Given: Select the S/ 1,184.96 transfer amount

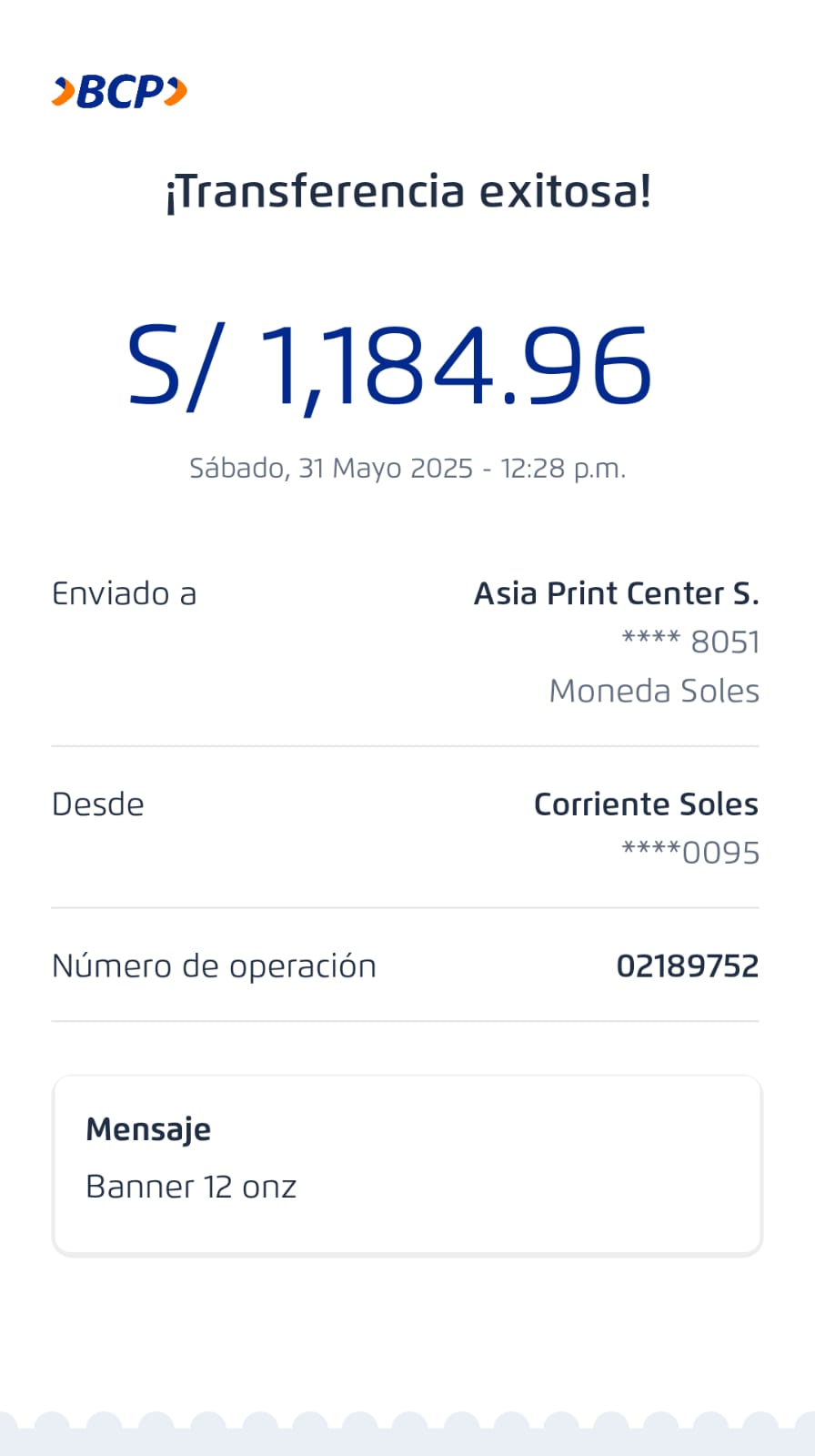Looking at the screenshot, I should 389,366.
